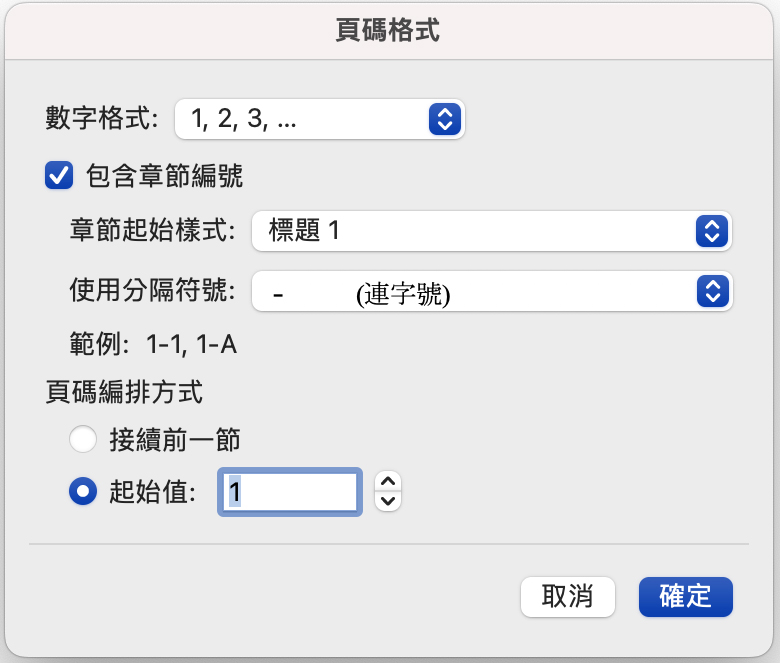
Task: Click the blue chevron on 數字格式 popup
Action: [x=443, y=119]
